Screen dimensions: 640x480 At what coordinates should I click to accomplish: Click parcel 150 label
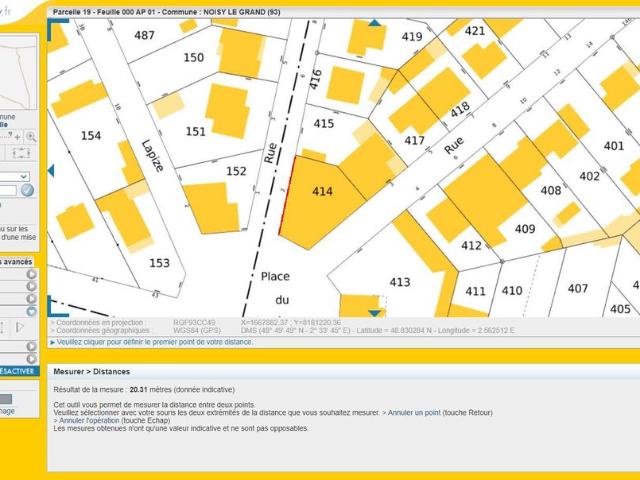point(193,58)
